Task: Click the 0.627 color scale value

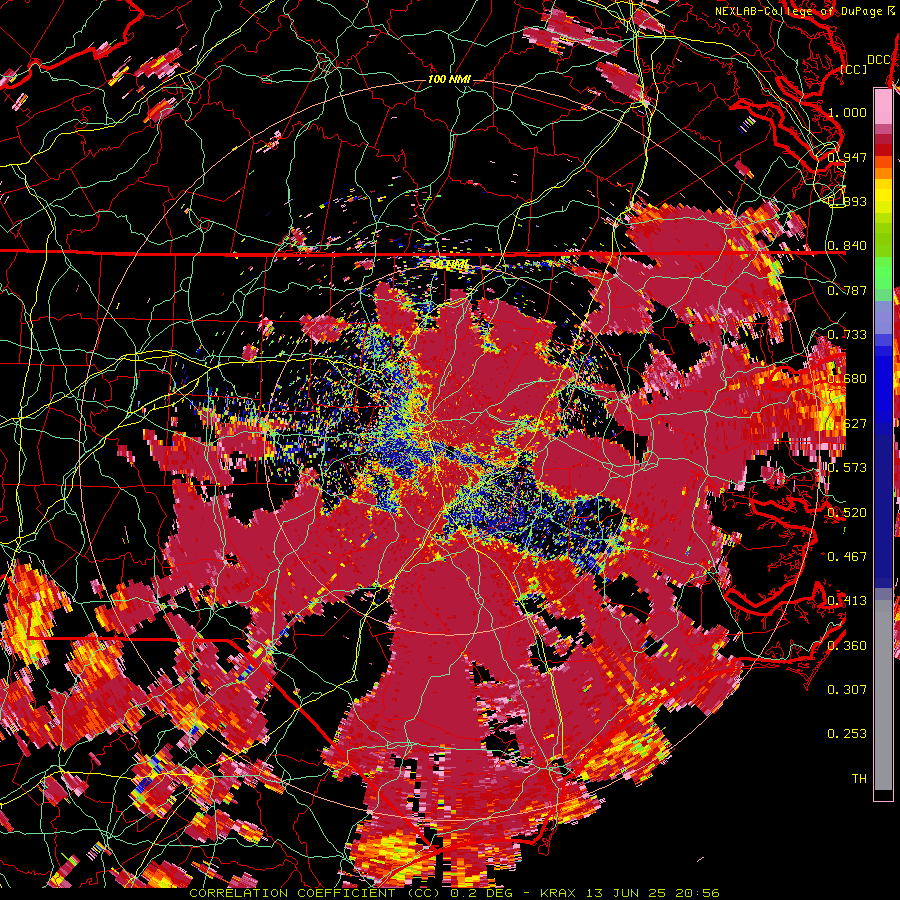Action: point(847,423)
